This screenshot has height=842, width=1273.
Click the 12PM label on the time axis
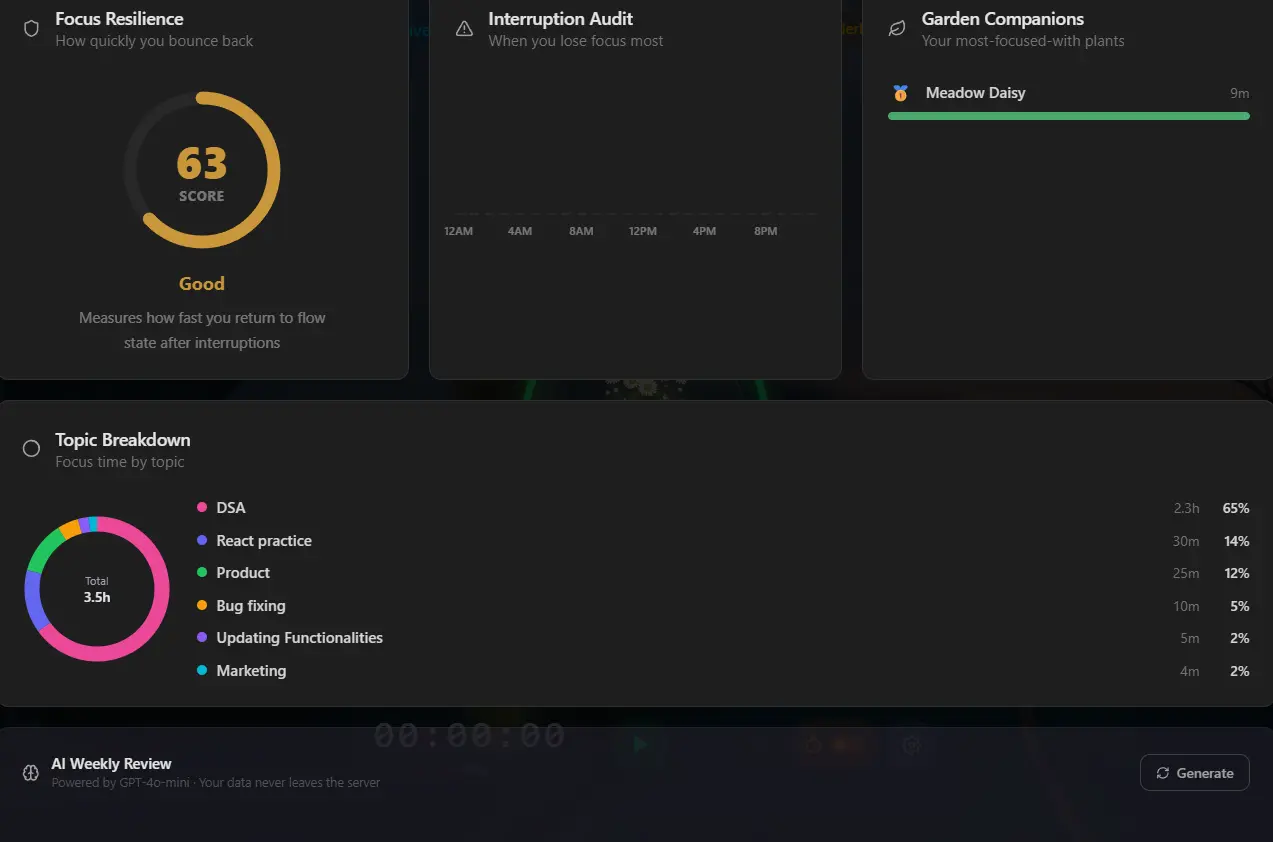(643, 231)
